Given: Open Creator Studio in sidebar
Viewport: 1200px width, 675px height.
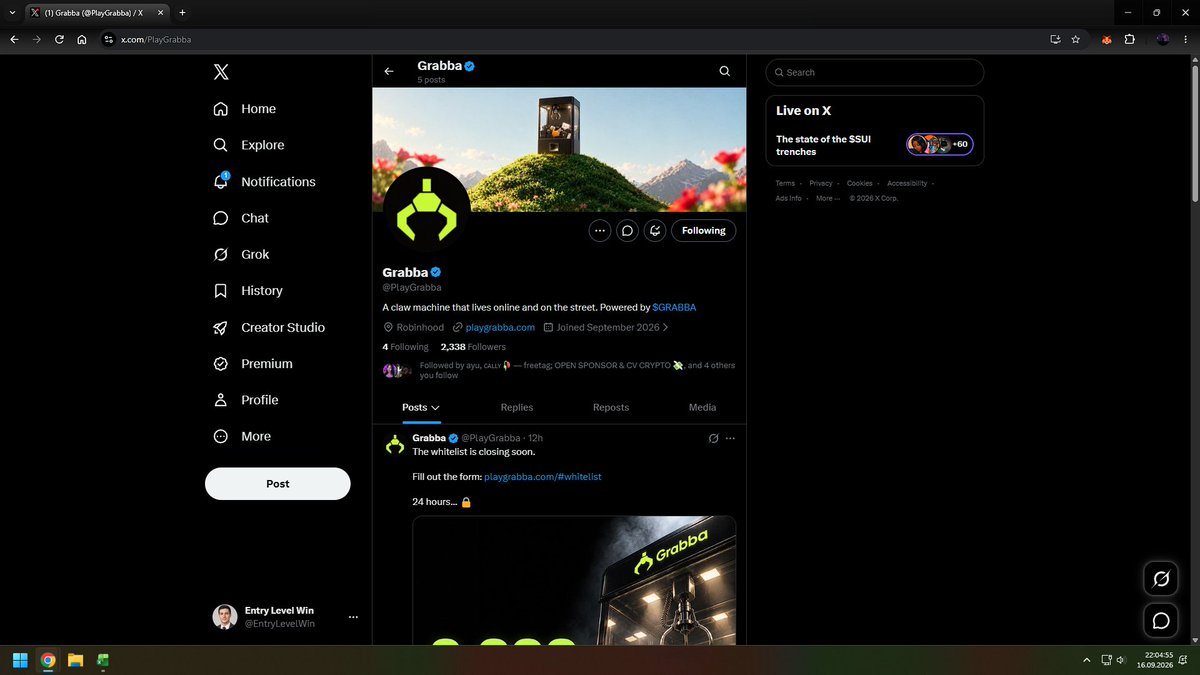Looking at the screenshot, I should [x=268, y=327].
